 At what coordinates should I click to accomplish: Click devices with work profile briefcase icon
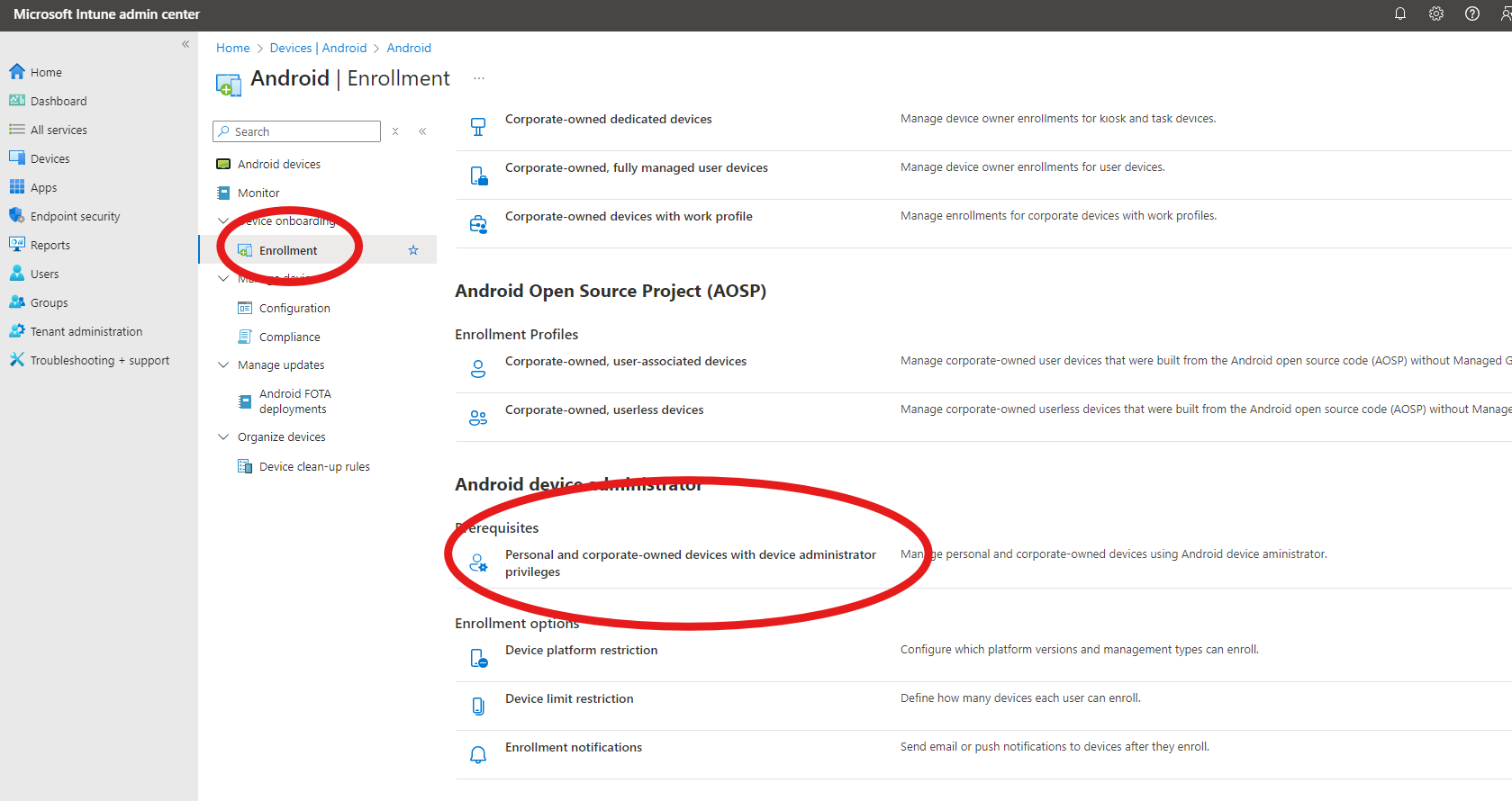coord(478,224)
